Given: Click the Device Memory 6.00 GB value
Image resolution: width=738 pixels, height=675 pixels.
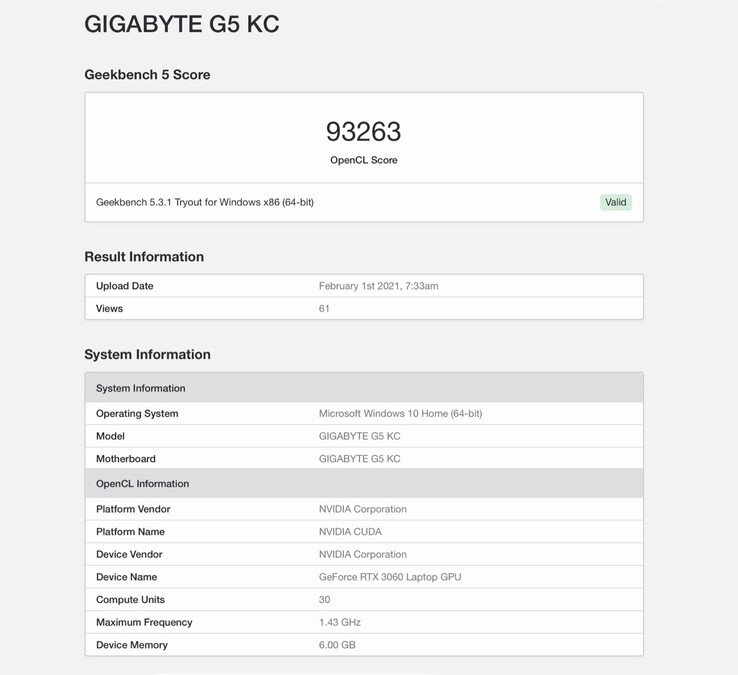Looking at the screenshot, I should (x=337, y=645).
